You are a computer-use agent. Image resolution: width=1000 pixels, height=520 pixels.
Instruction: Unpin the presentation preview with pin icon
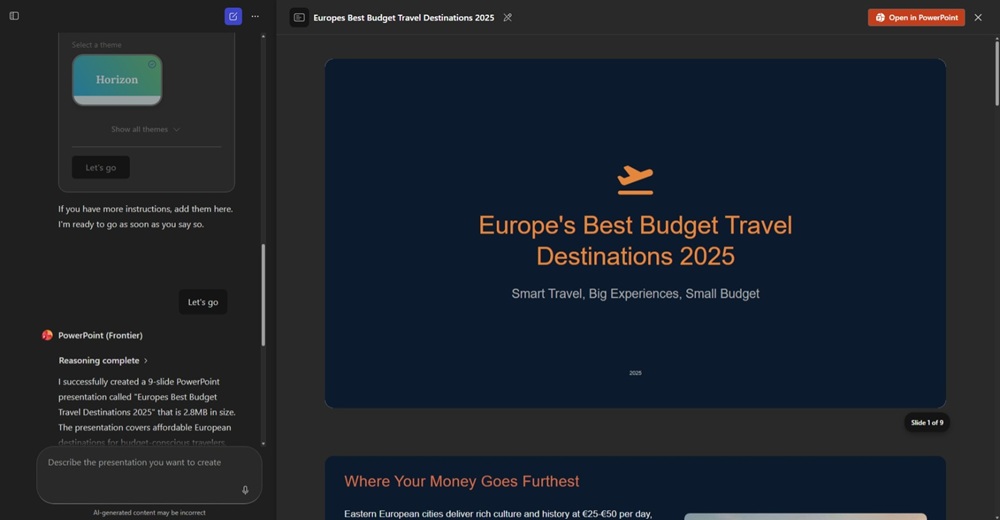(x=507, y=17)
